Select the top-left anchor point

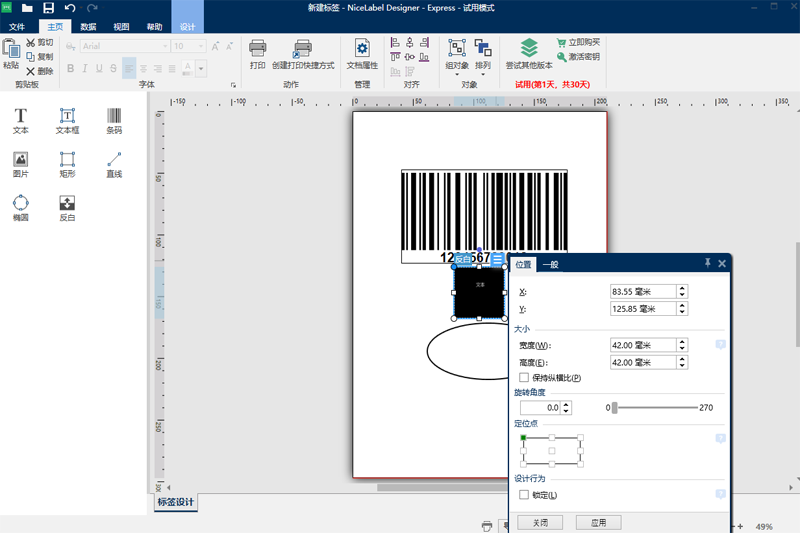(x=523, y=438)
